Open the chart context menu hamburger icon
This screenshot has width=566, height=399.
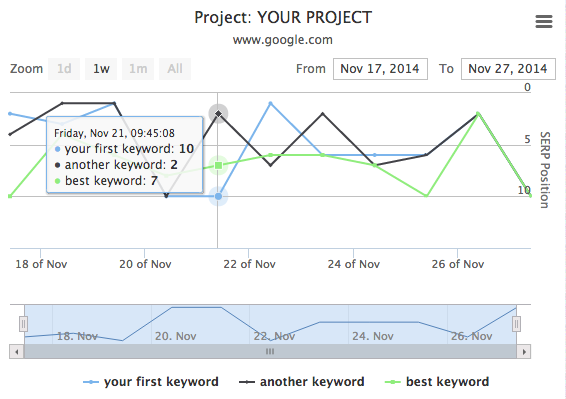(x=544, y=22)
